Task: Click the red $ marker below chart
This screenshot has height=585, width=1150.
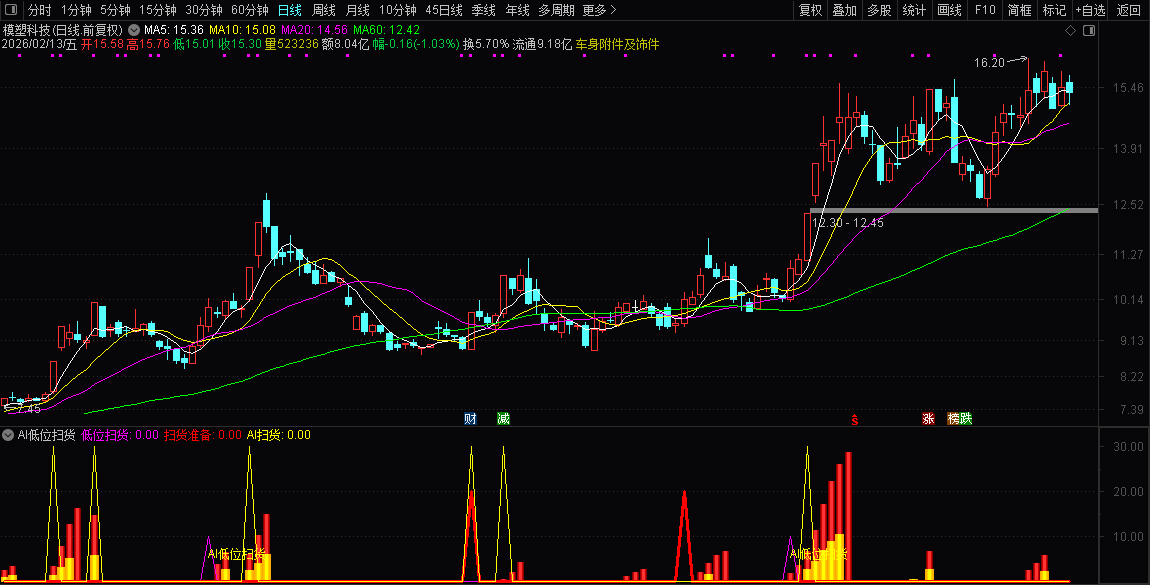Action: pos(854,420)
